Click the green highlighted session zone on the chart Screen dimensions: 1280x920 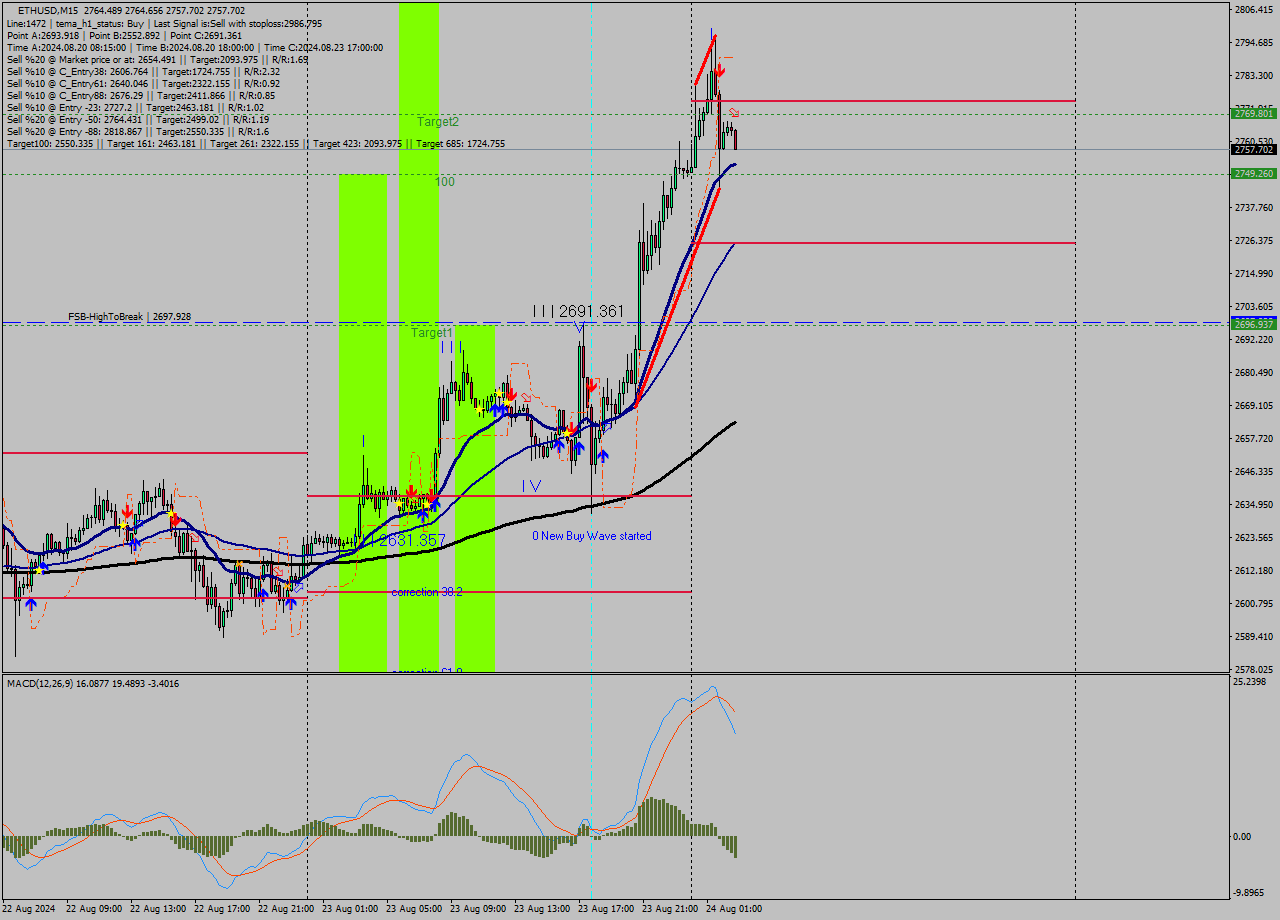[420, 300]
